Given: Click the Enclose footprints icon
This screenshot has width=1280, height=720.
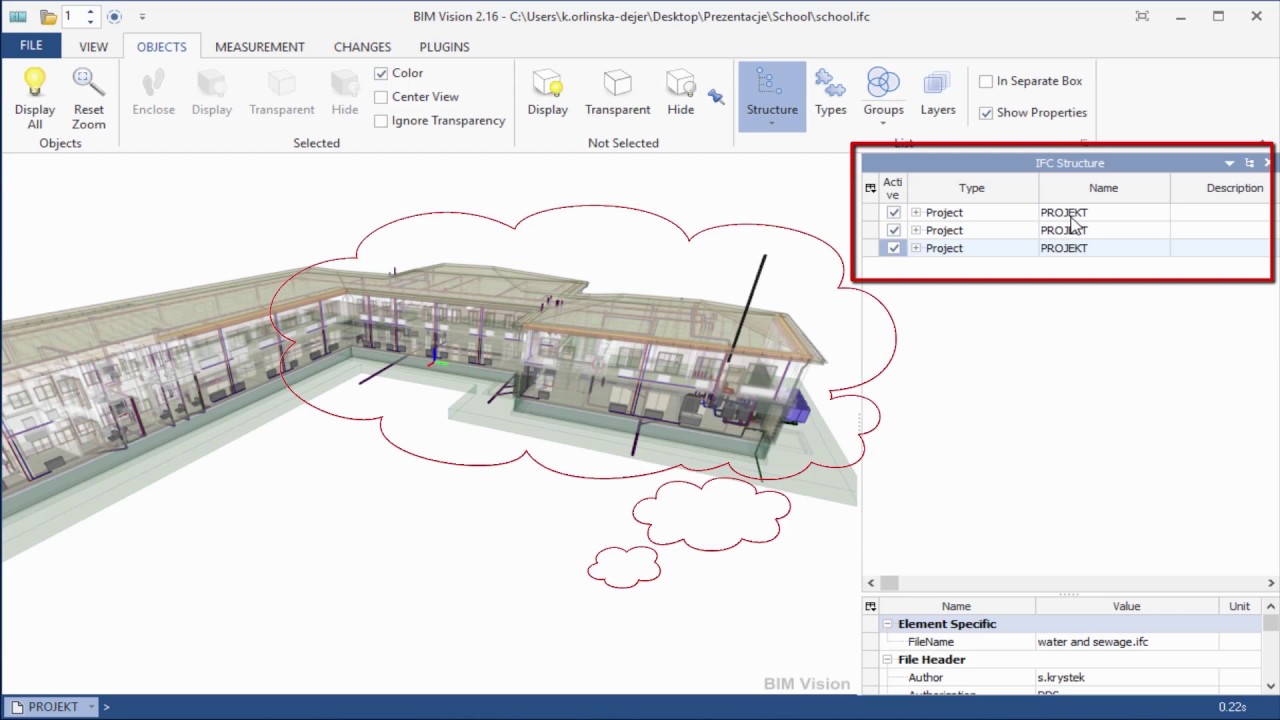Looking at the screenshot, I should click(154, 83).
